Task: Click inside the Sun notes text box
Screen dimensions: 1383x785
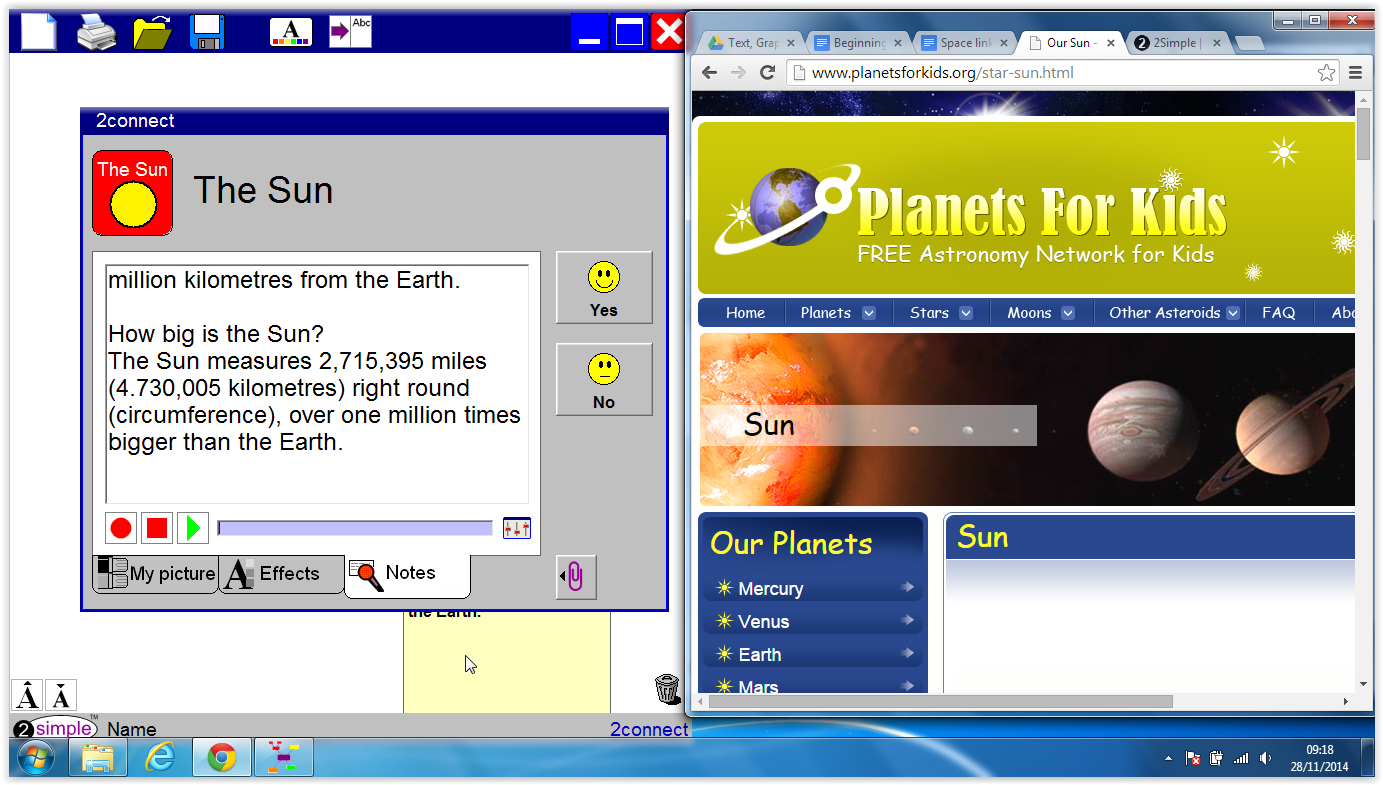Action: 317,384
